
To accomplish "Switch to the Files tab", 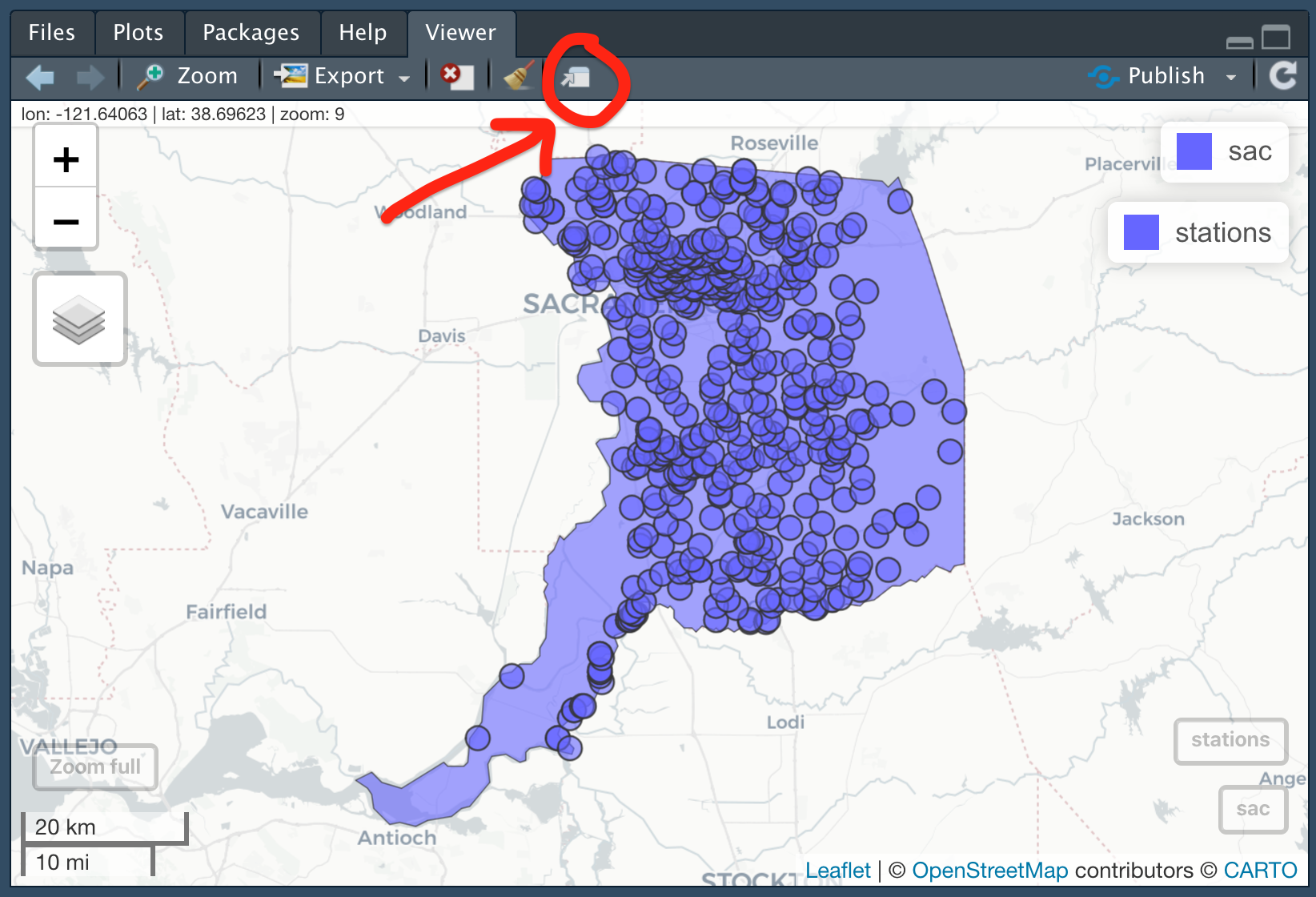I will click(52, 33).
